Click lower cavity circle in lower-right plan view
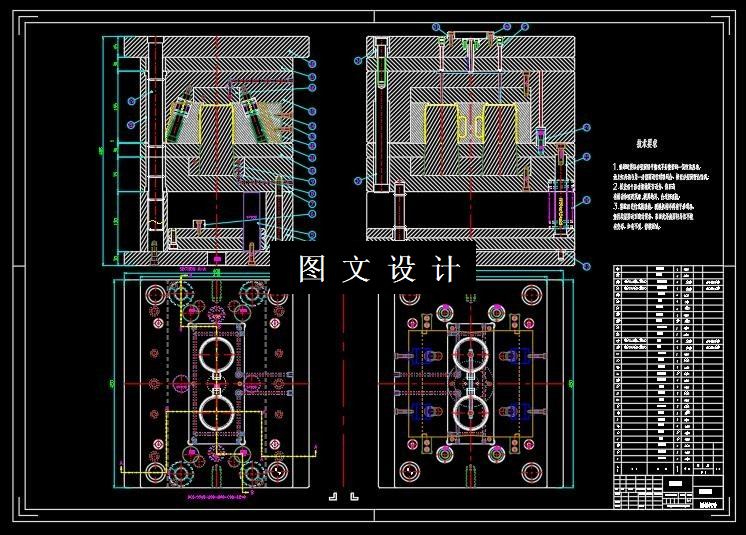The height and width of the screenshot is (535, 746). (x=471, y=412)
